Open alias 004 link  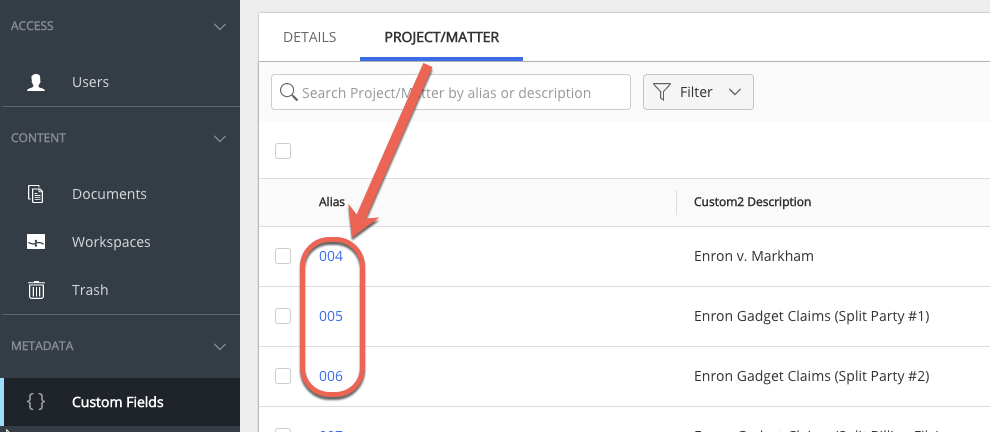point(331,256)
